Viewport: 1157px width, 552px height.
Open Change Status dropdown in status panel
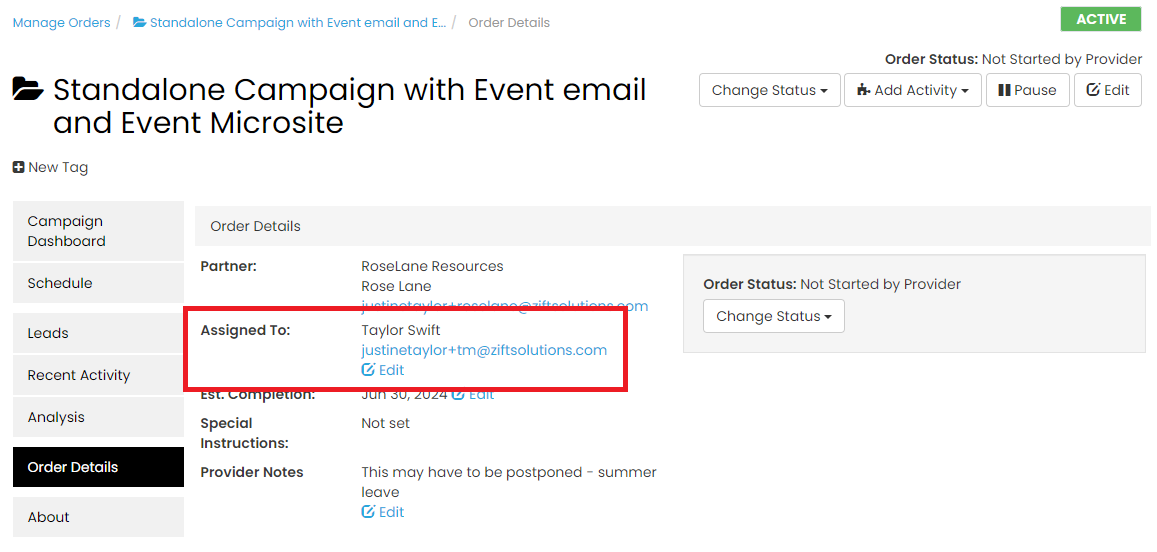click(774, 316)
